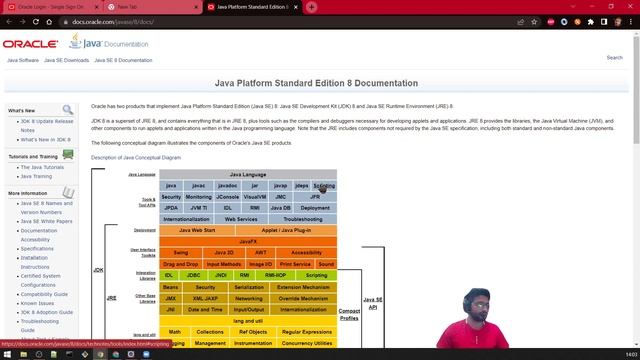Open What's New in JDK 8 link
The height and width of the screenshot is (360, 640).
click(45, 140)
